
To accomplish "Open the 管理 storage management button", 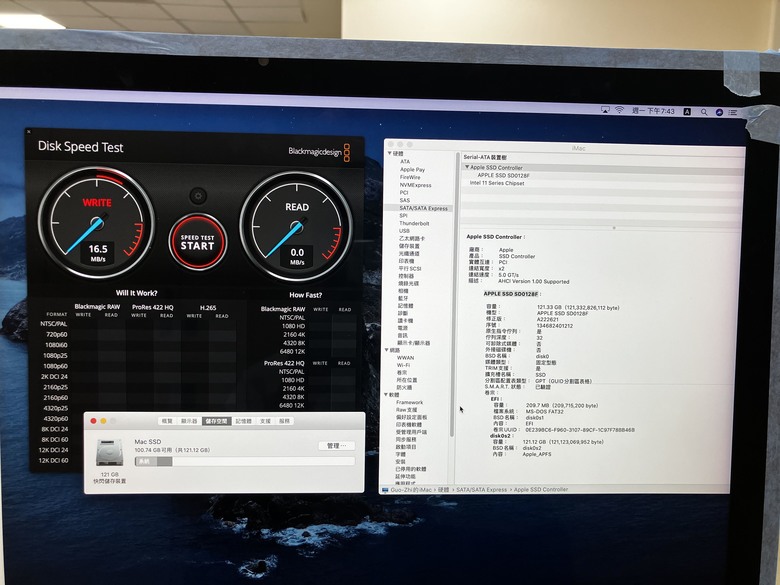I will (337, 446).
